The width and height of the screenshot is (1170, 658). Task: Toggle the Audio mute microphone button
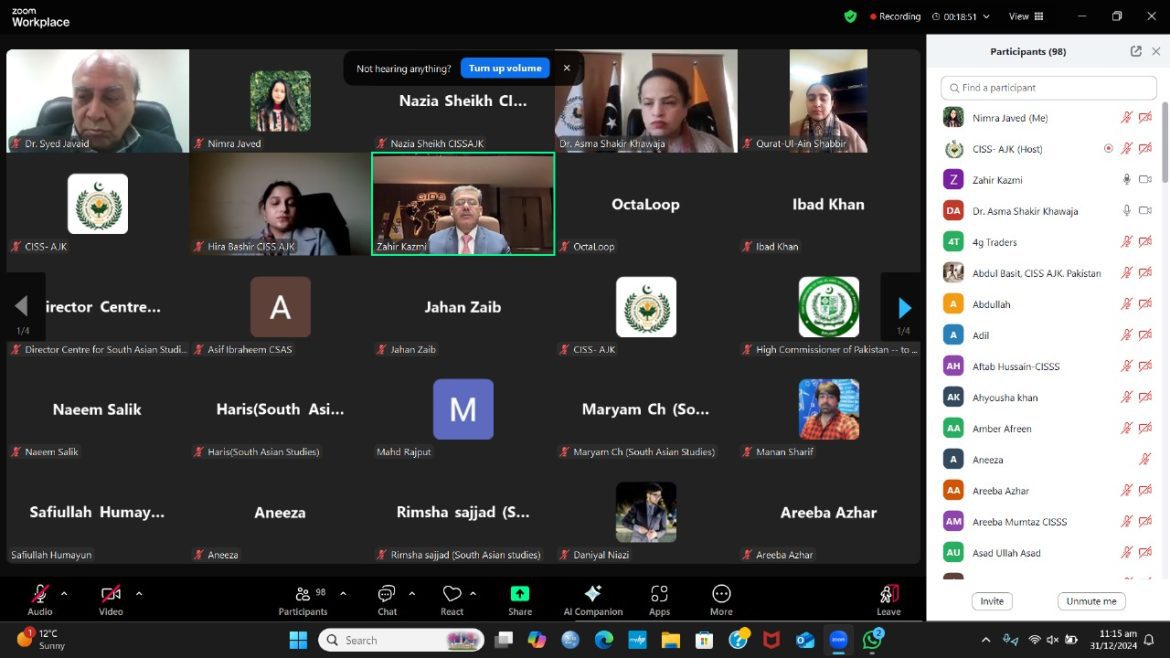coord(40,594)
